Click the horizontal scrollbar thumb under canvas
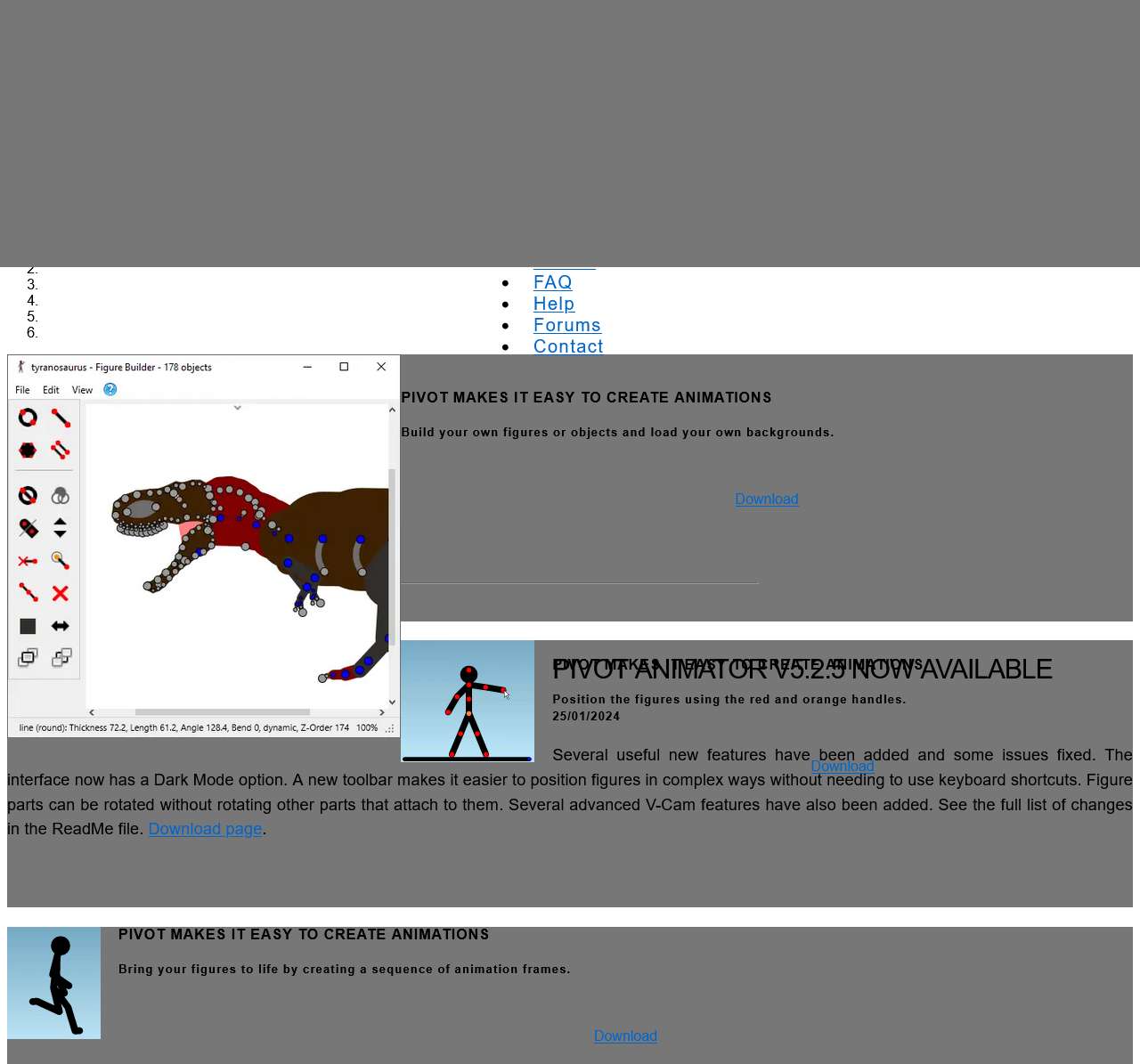The width and height of the screenshot is (1140, 1064). point(223,712)
